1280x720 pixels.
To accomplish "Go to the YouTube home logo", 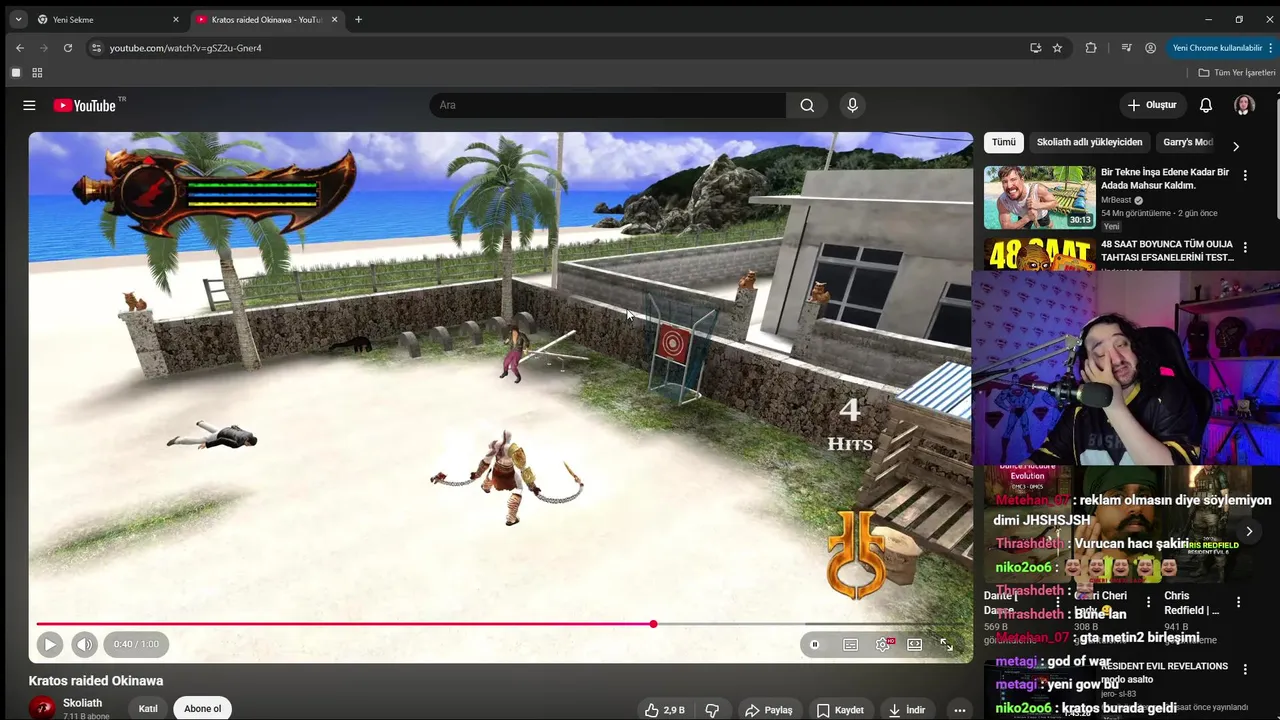I will pyautogui.click(x=84, y=105).
